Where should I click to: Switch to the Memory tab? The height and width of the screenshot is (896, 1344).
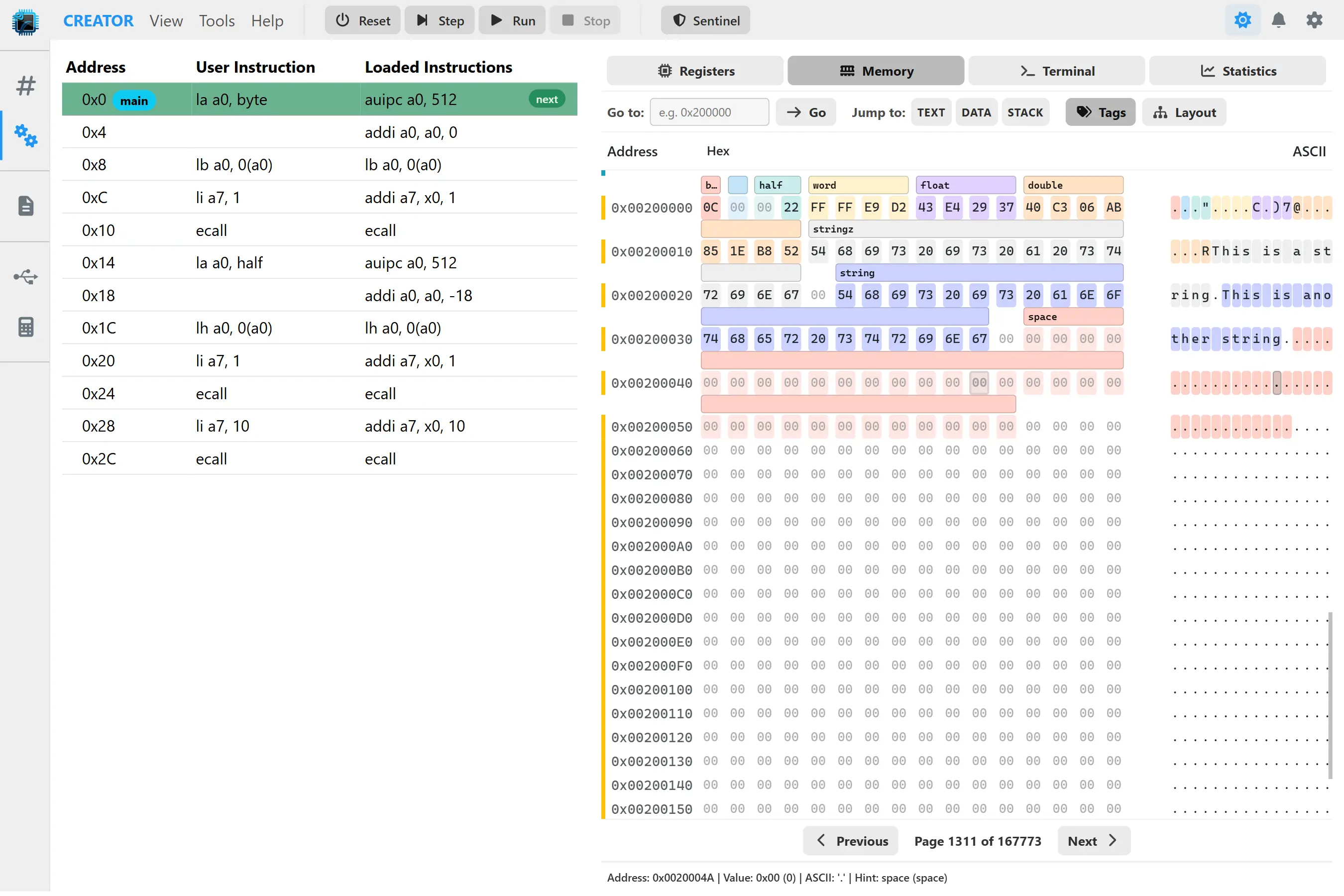tap(876, 71)
